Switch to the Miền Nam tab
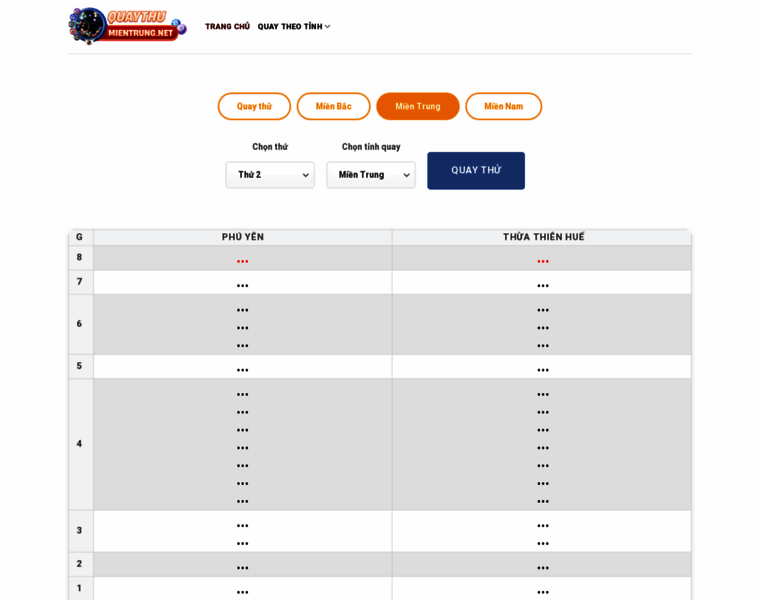760x600 pixels. point(504,106)
